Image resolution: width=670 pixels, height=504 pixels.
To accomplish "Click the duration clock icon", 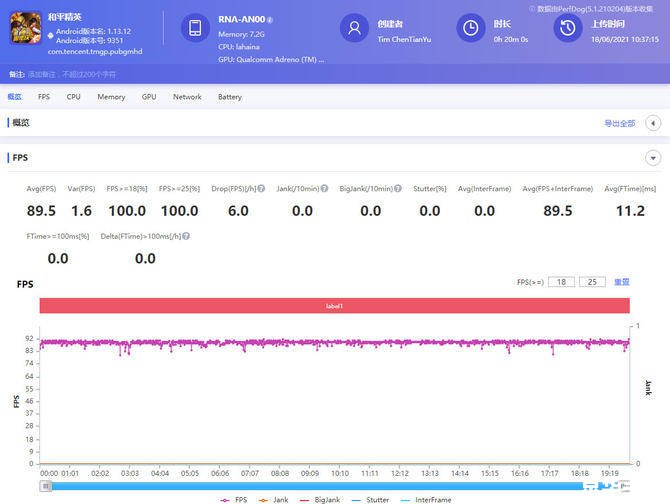I will (x=470, y=28).
